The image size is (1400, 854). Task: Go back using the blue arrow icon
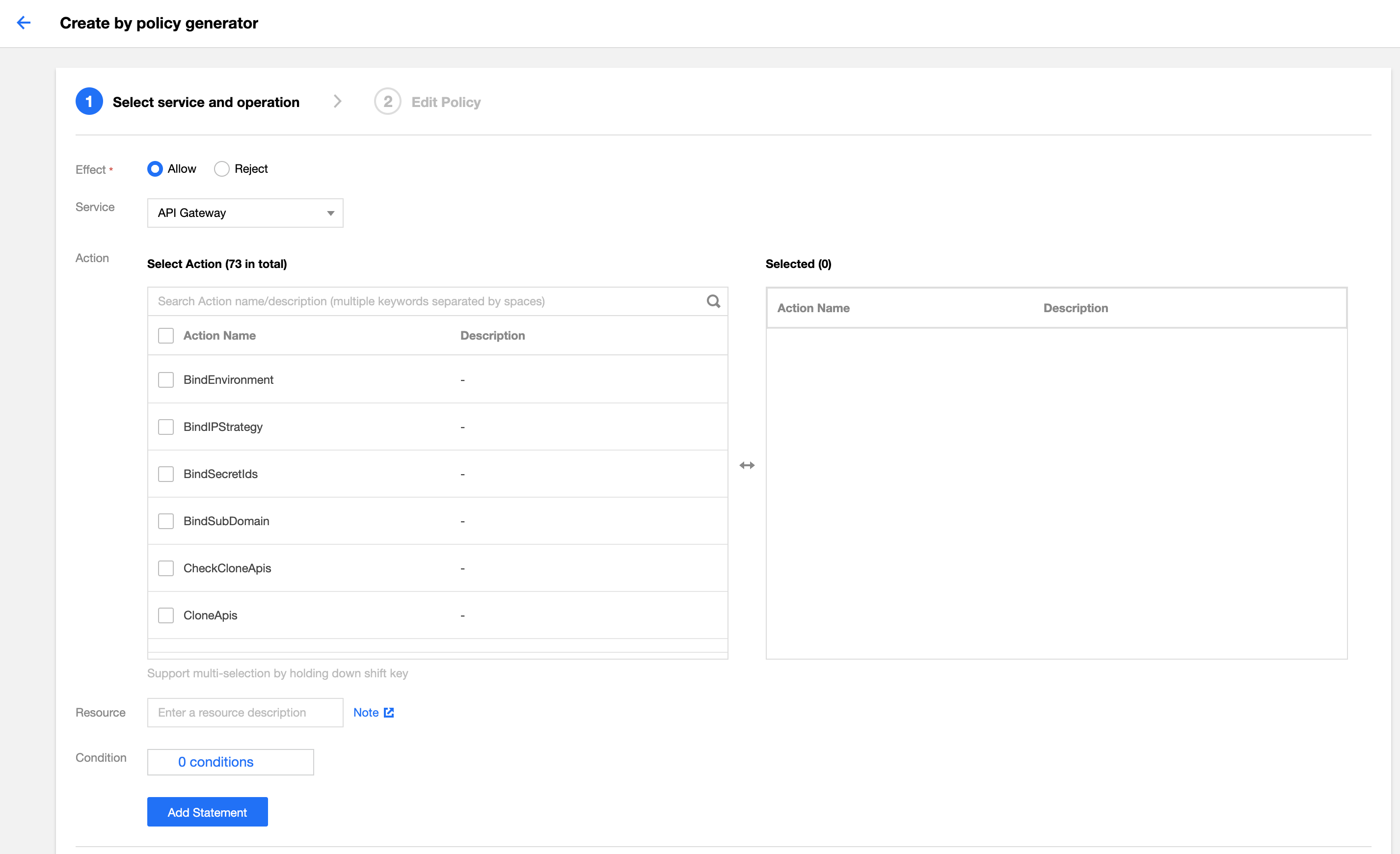pos(23,23)
